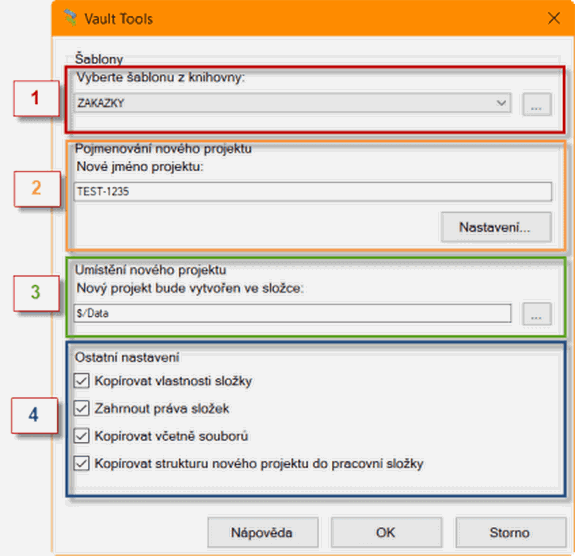The width and height of the screenshot is (575, 556).
Task: Select the ZAKAZKY template combo box
Action: [292, 103]
